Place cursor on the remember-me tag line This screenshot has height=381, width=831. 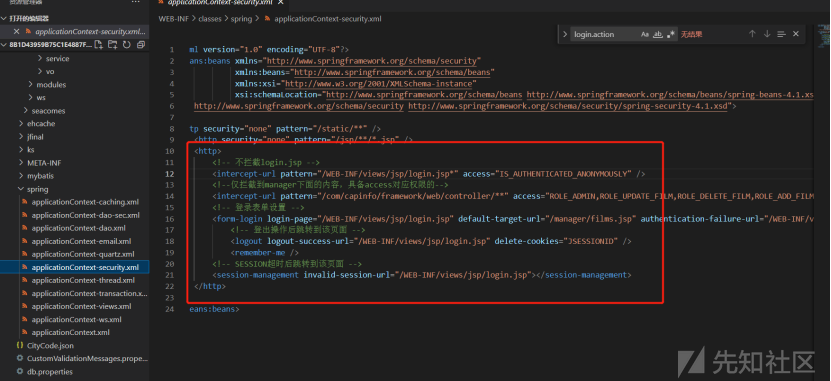coord(264,253)
